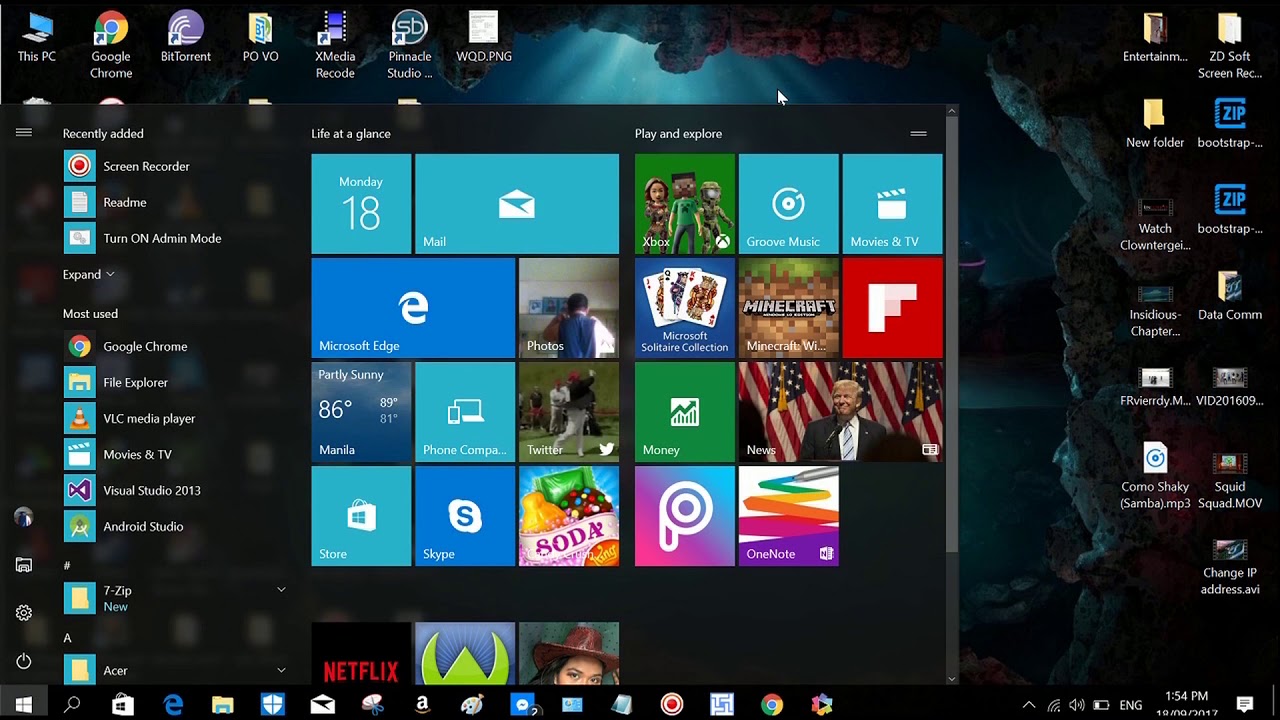The height and width of the screenshot is (720, 1280).
Task: Expand the Recently added list
Action: pos(88,274)
